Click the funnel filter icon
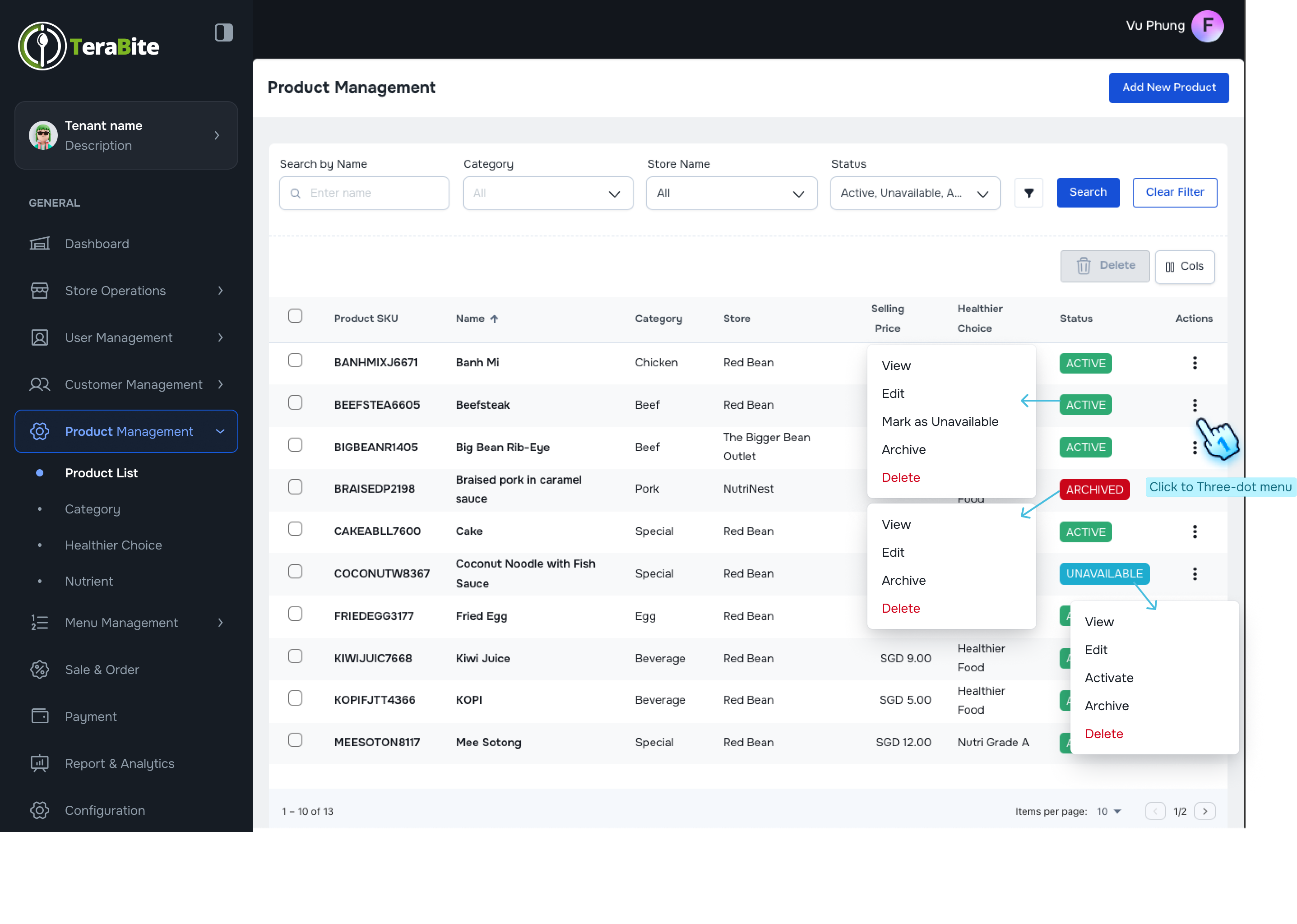The image size is (1297, 924). coord(1028,193)
